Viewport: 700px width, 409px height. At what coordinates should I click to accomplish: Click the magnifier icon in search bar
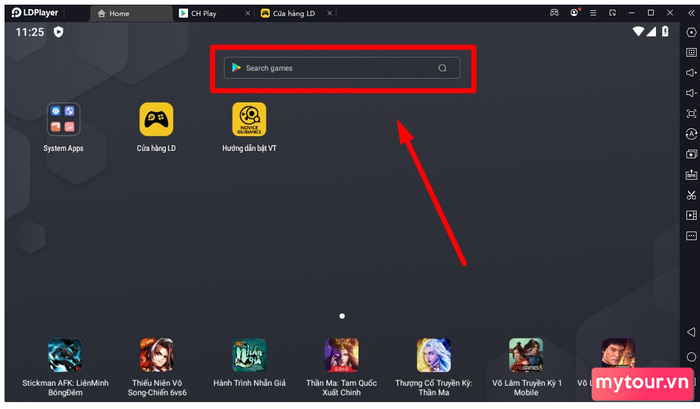point(442,68)
